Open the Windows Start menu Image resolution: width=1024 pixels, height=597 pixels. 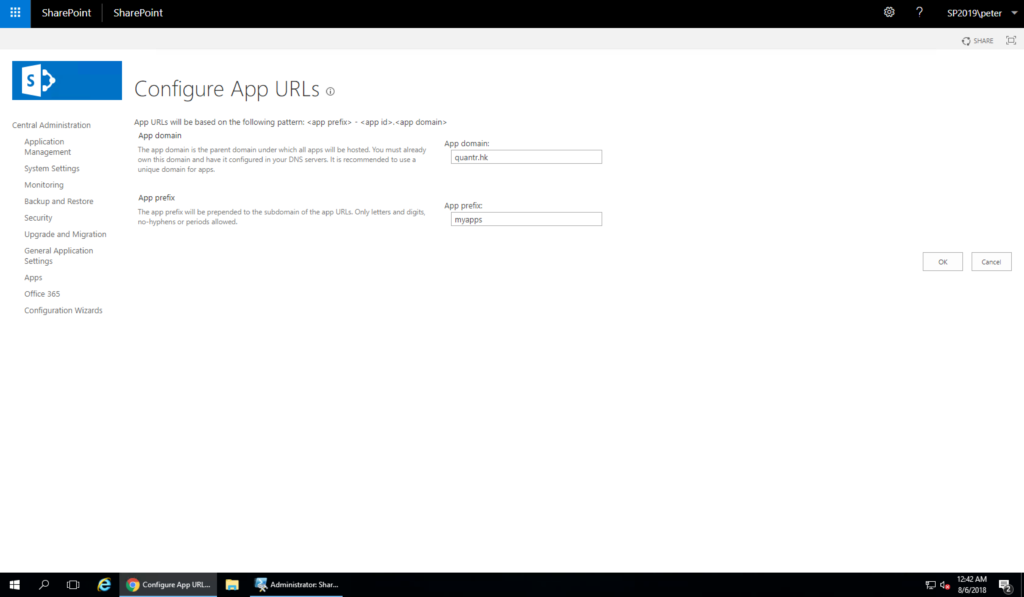click(14, 585)
